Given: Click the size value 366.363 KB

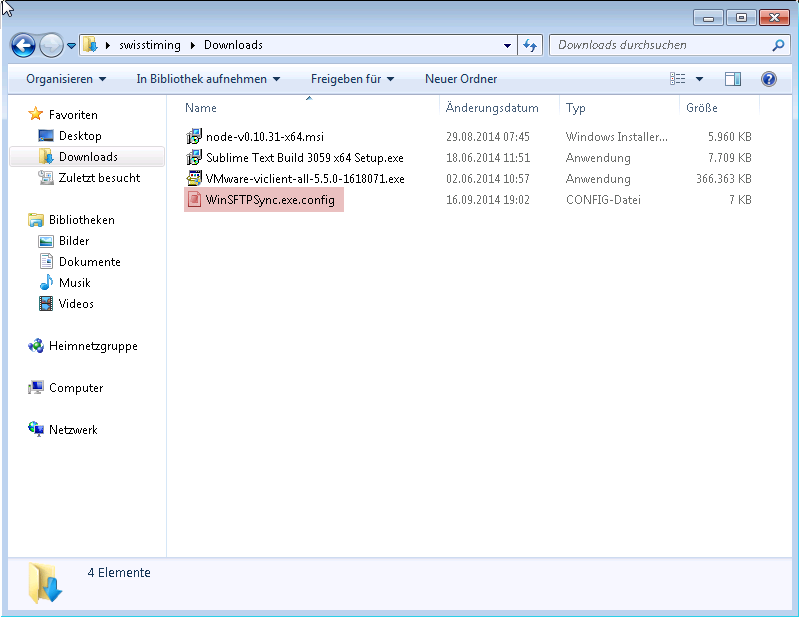Looking at the screenshot, I should point(724,178).
